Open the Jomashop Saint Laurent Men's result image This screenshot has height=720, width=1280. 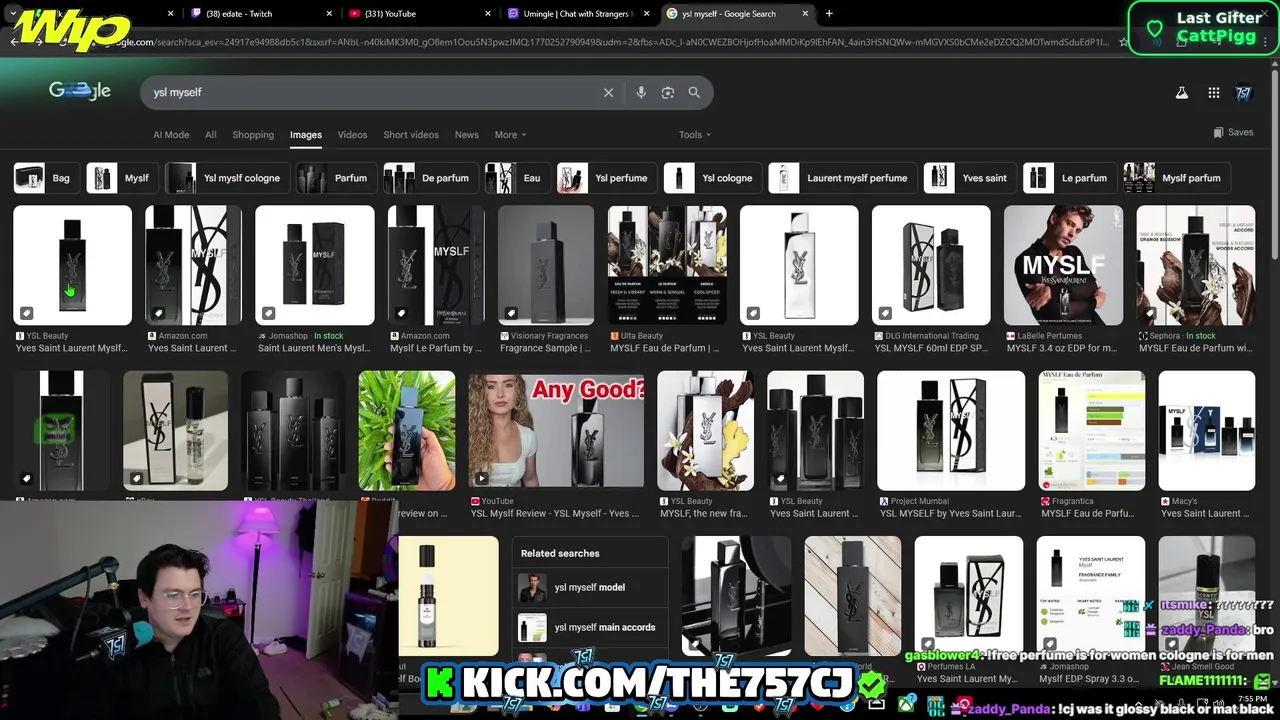[315, 265]
